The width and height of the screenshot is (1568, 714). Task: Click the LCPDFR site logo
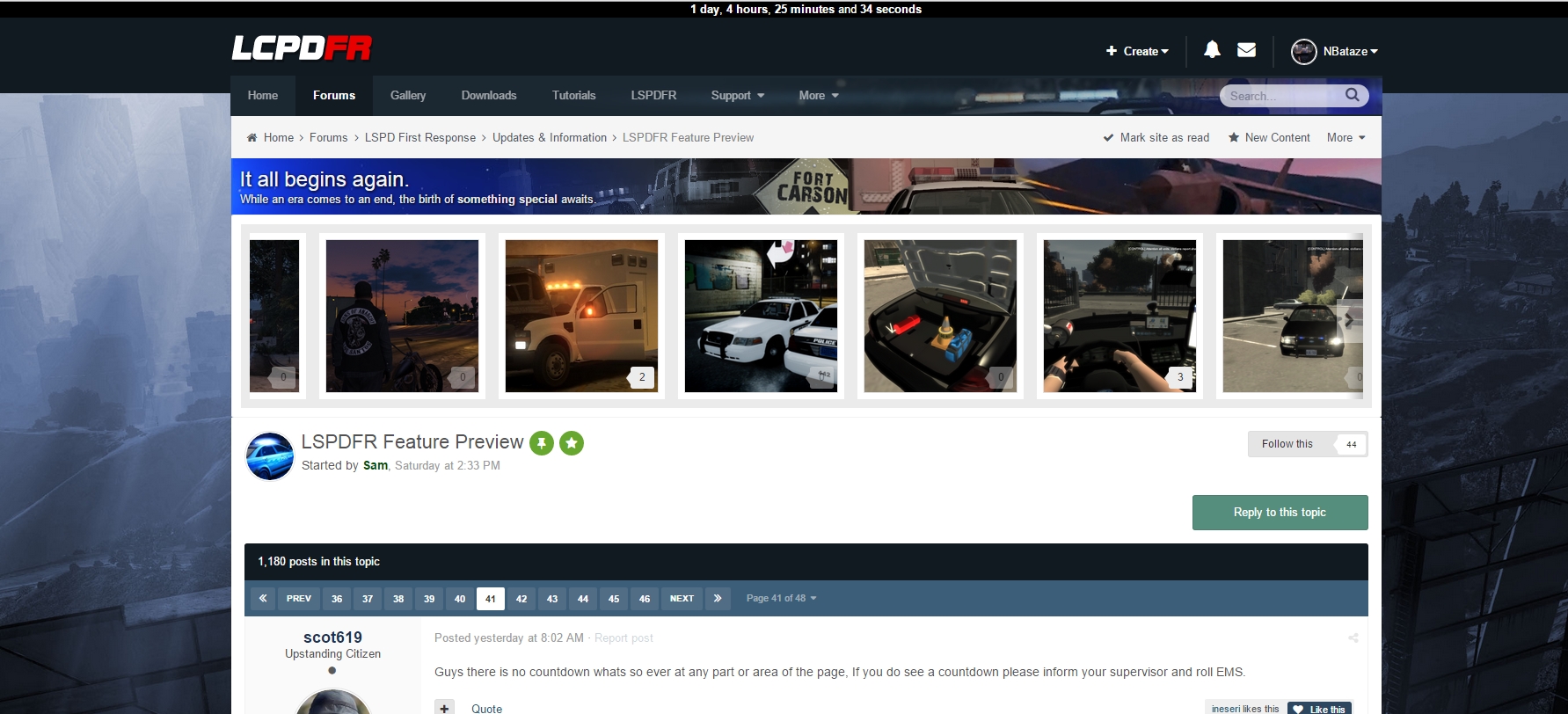tap(302, 48)
